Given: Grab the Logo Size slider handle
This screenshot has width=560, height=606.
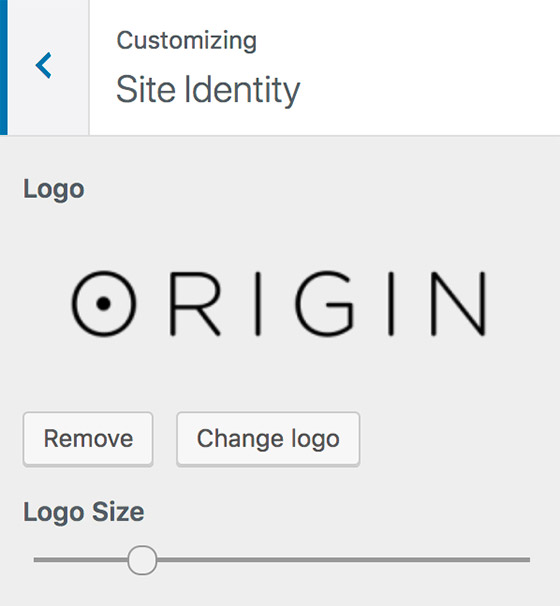Looking at the screenshot, I should click(x=142, y=560).
